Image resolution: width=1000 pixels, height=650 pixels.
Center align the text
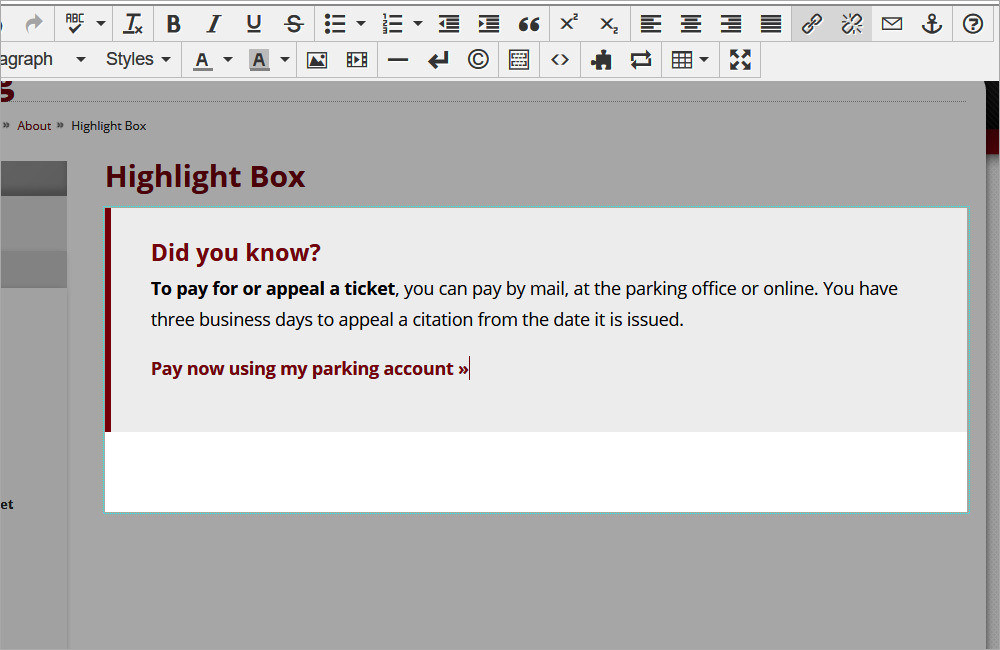tap(691, 24)
